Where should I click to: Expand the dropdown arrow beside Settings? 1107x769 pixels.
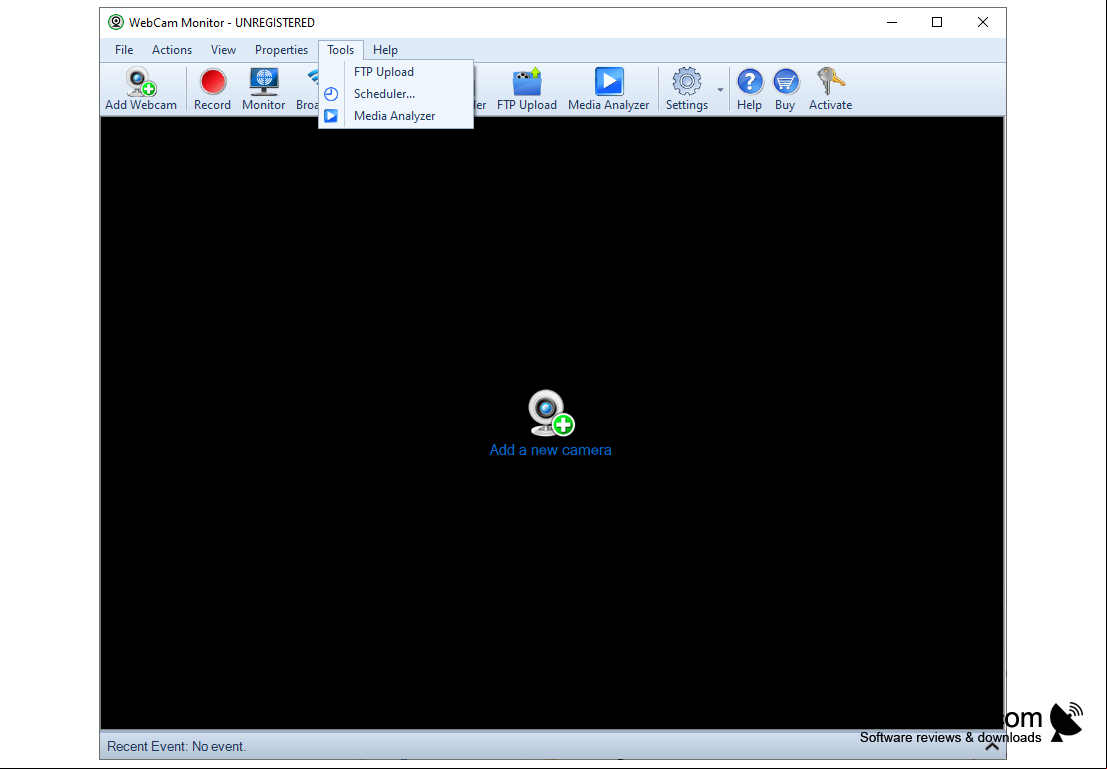[x=720, y=90]
